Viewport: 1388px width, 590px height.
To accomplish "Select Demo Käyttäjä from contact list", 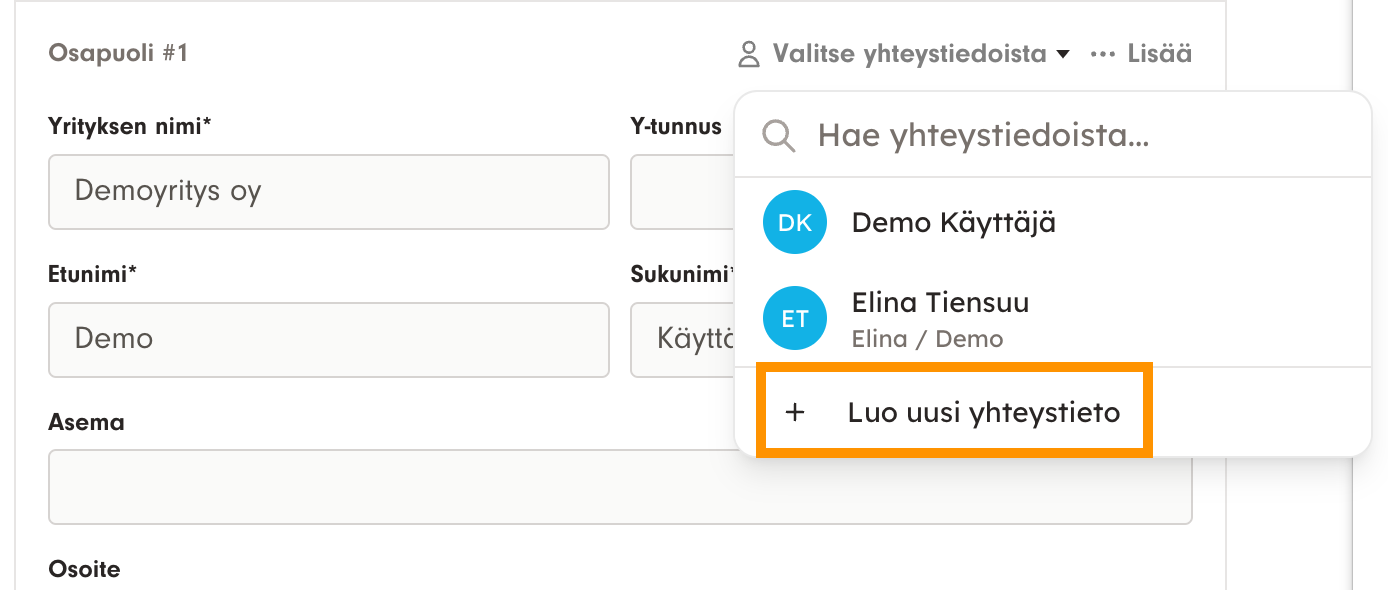I will tap(953, 223).
